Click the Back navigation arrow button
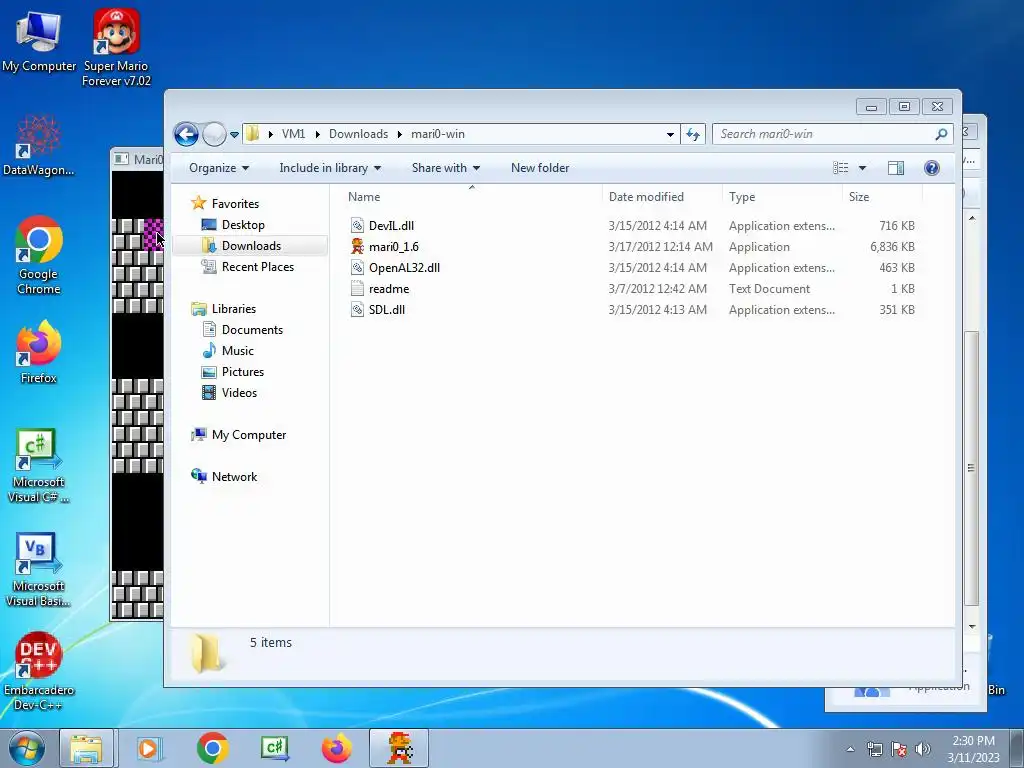This screenshot has width=1024, height=768. coord(186,135)
